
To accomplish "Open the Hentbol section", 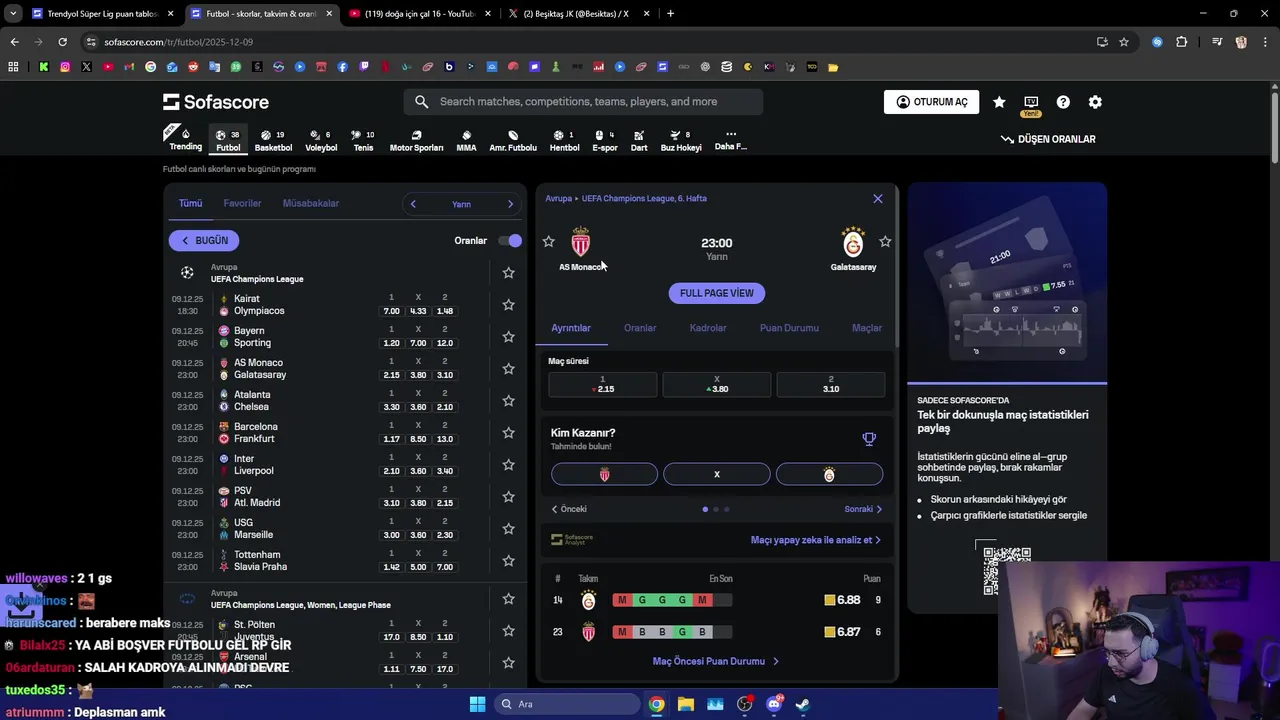I will tap(564, 140).
